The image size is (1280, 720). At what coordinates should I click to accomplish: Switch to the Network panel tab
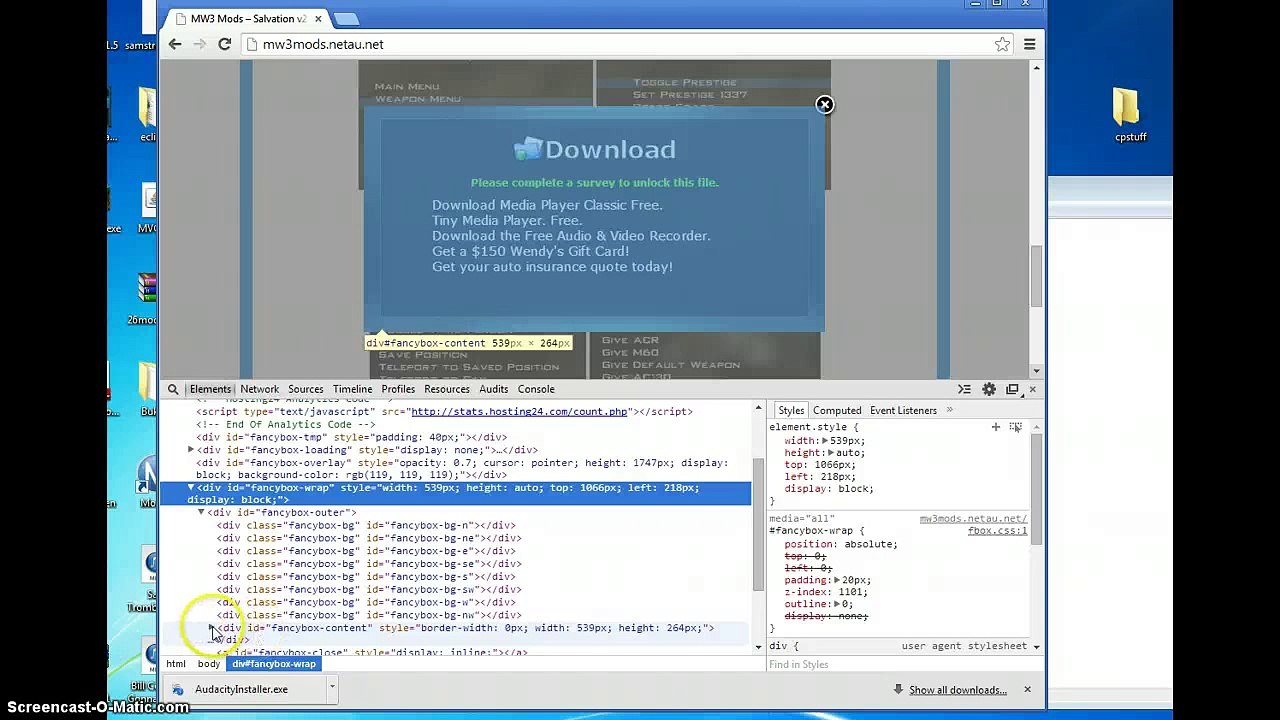tap(259, 389)
